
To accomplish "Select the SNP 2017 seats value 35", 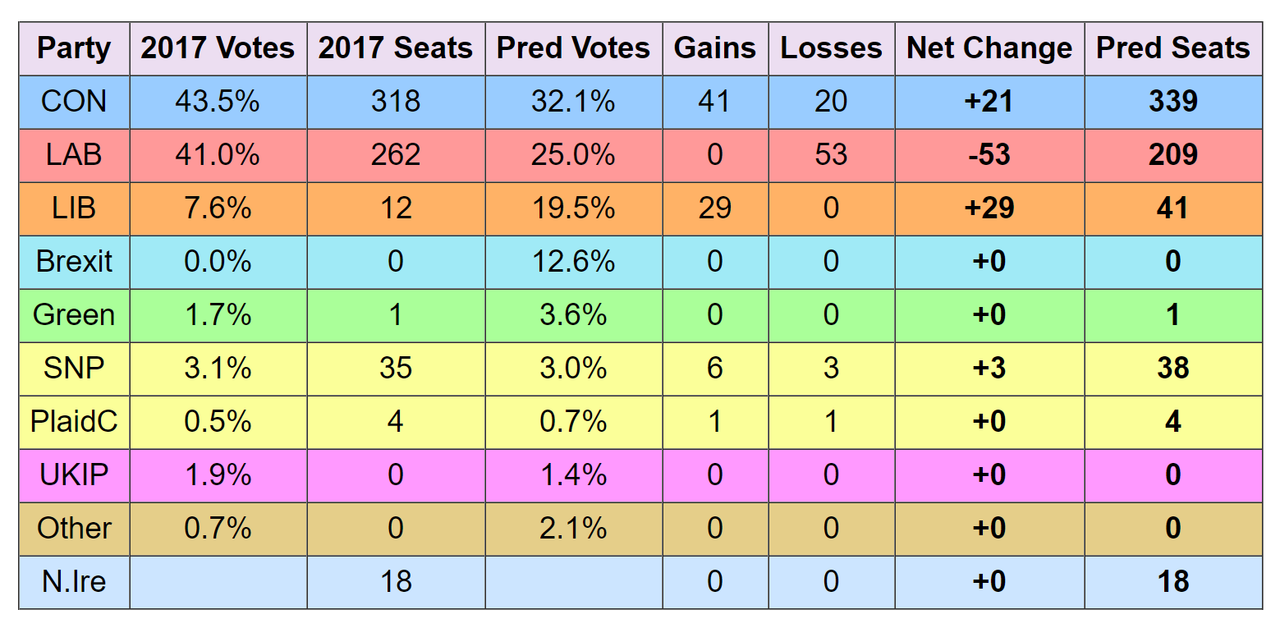I will (396, 368).
